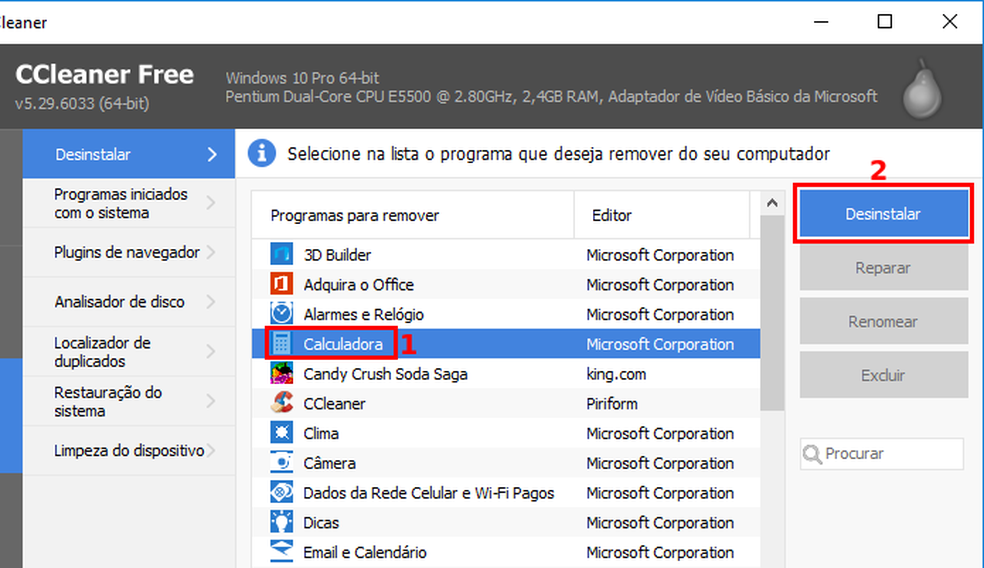
Task: Select the Calculadora entry
Action: tap(506, 343)
